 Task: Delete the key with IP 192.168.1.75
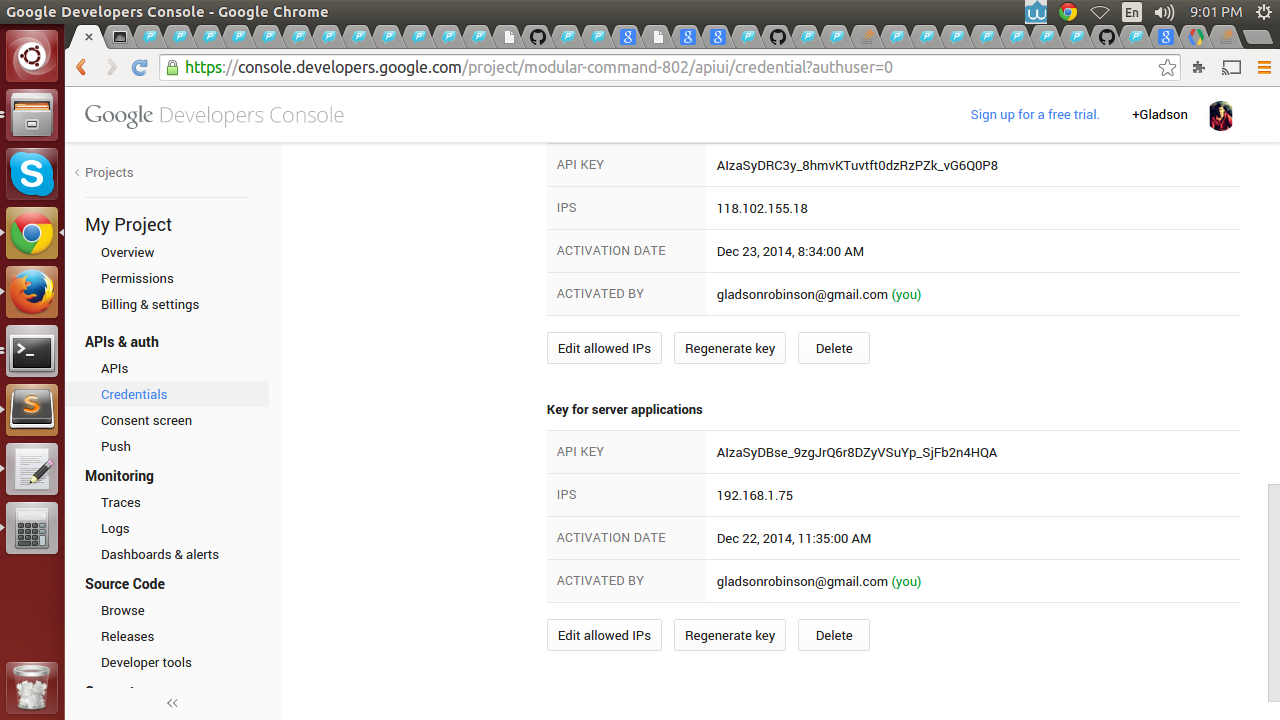[x=834, y=635]
